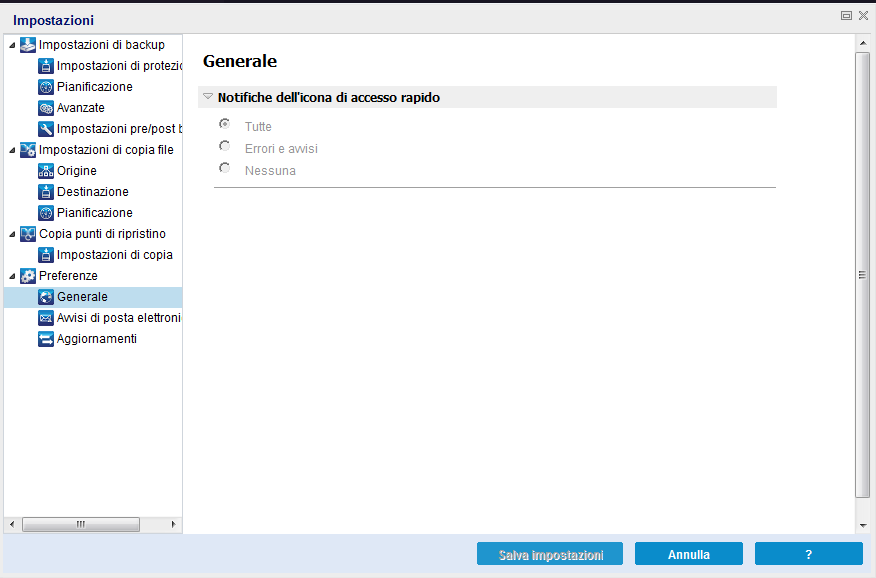Viewport: 876px width, 578px height.
Task: Click the Avanzate gears icon
Action: (46, 108)
